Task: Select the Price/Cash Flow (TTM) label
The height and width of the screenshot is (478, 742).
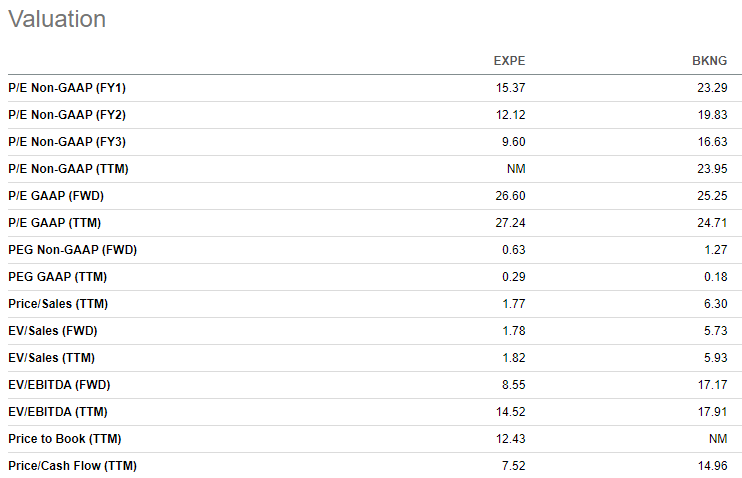Action: tap(72, 466)
